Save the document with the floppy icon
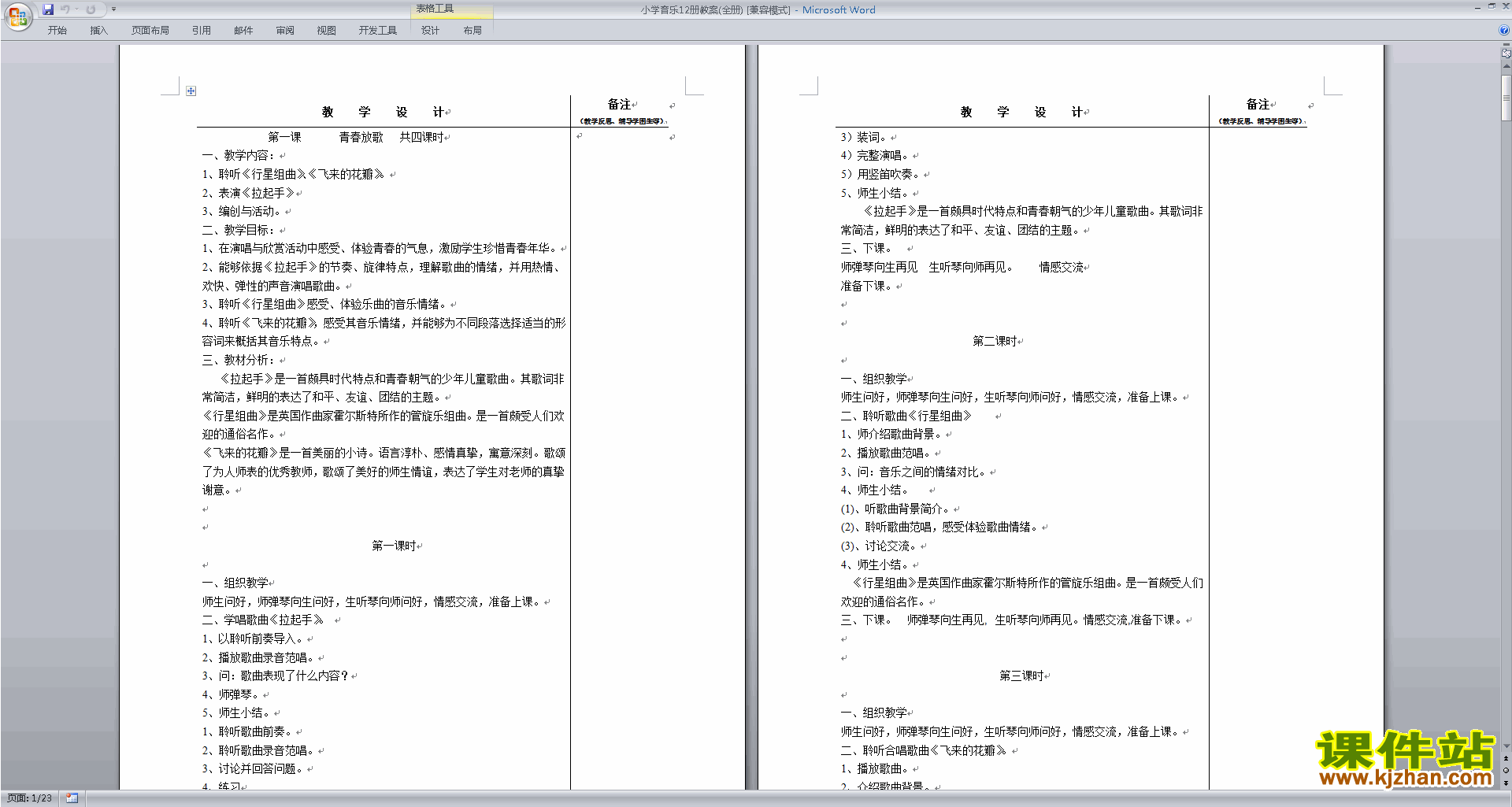1512x807 pixels. pyautogui.click(x=48, y=9)
